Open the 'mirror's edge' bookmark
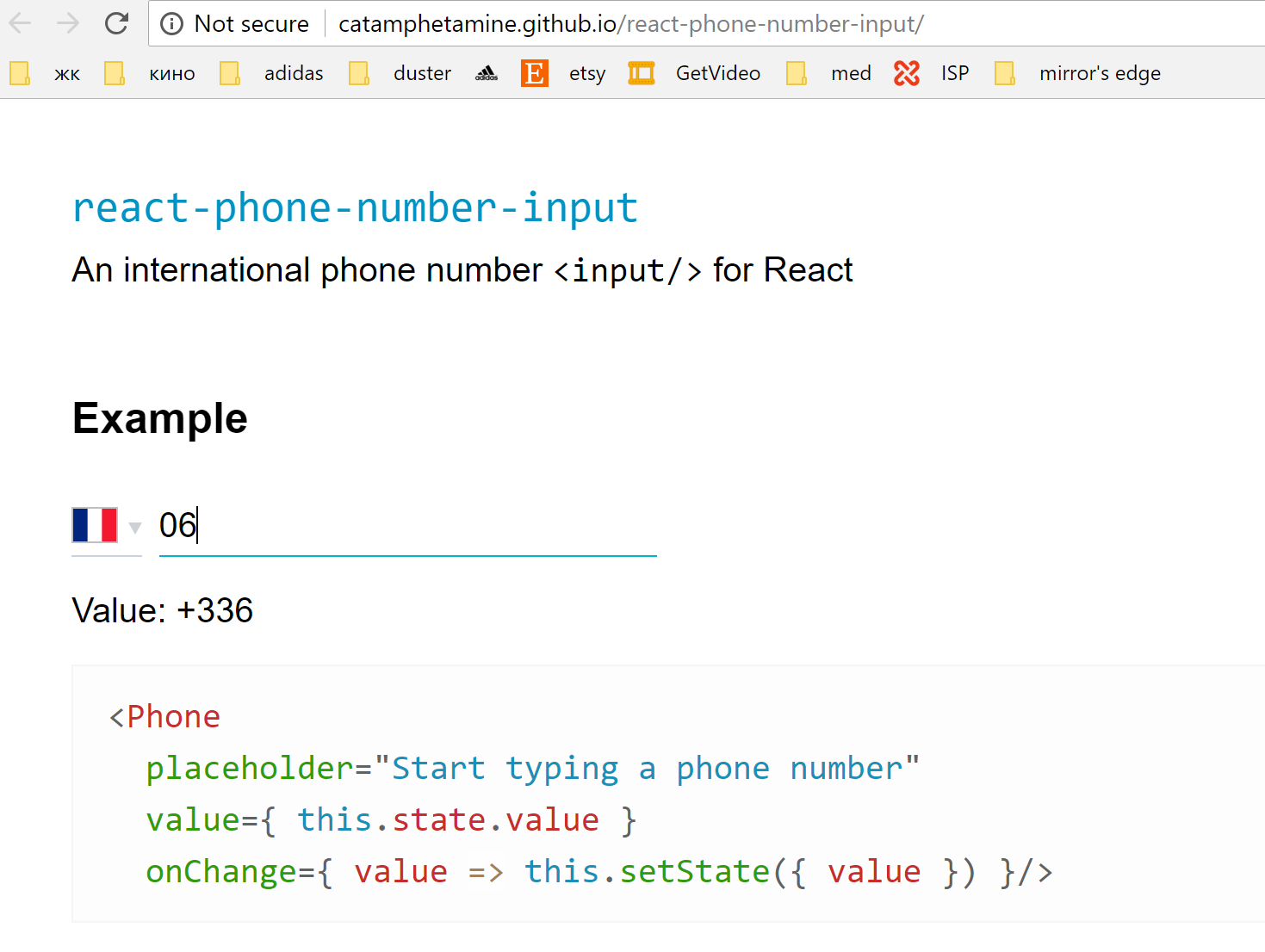This screenshot has height=952, width=1265. [1100, 73]
